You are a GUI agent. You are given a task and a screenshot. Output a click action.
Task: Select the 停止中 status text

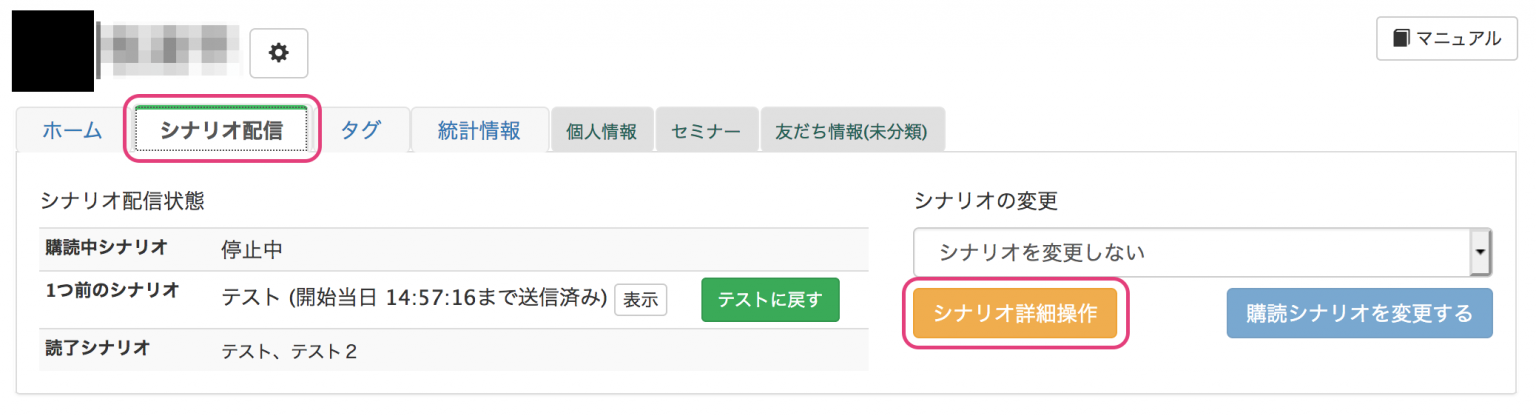coord(252,250)
